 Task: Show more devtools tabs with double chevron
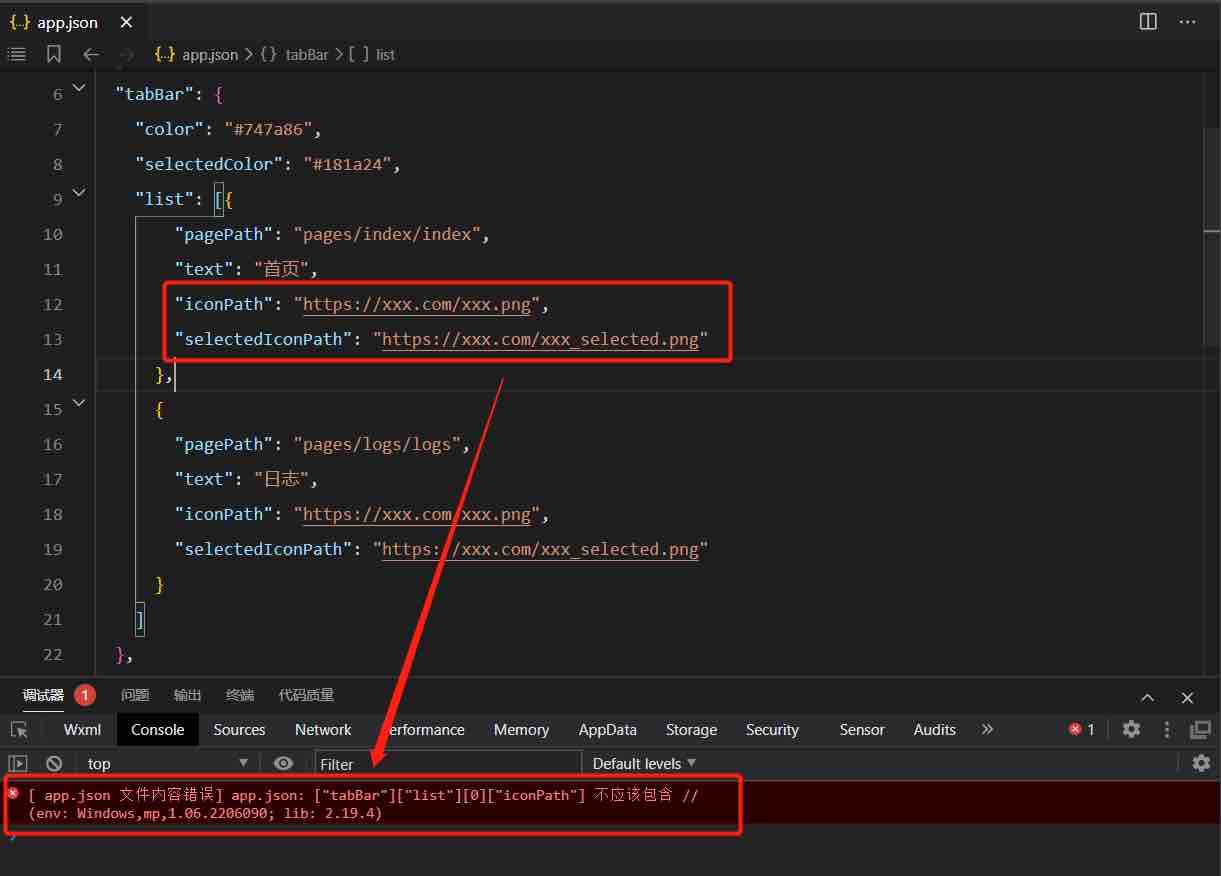[987, 729]
